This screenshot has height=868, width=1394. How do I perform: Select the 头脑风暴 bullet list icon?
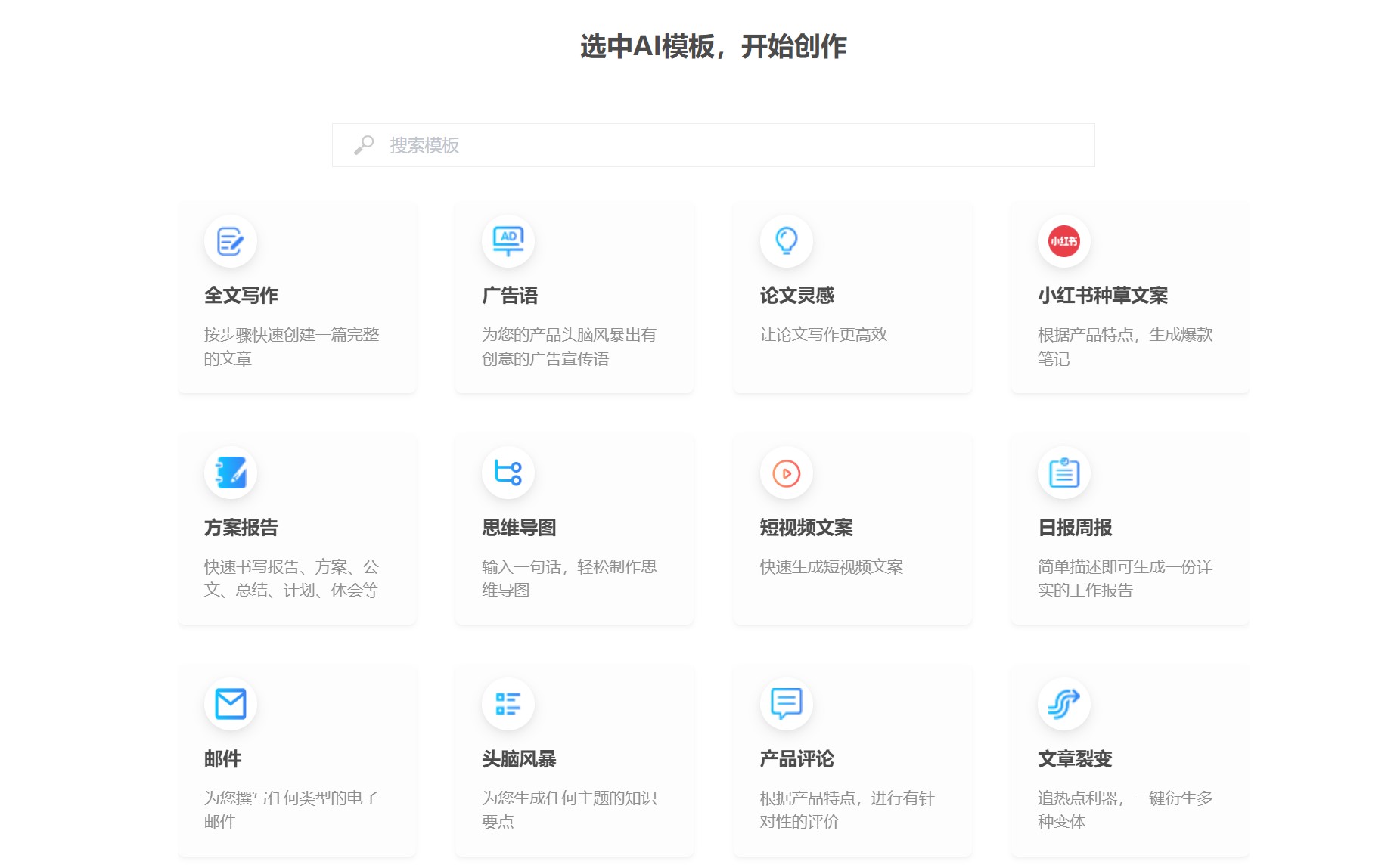pyautogui.click(x=508, y=704)
